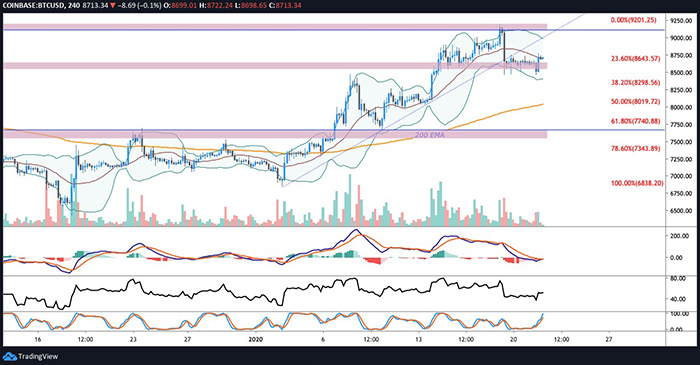Click the 2020 year label
The height and width of the screenshot is (365, 700).
pyautogui.click(x=256, y=340)
